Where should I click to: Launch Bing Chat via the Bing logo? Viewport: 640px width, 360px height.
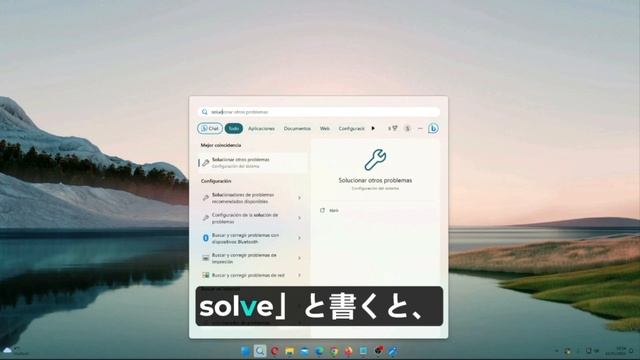coord(433,129)
